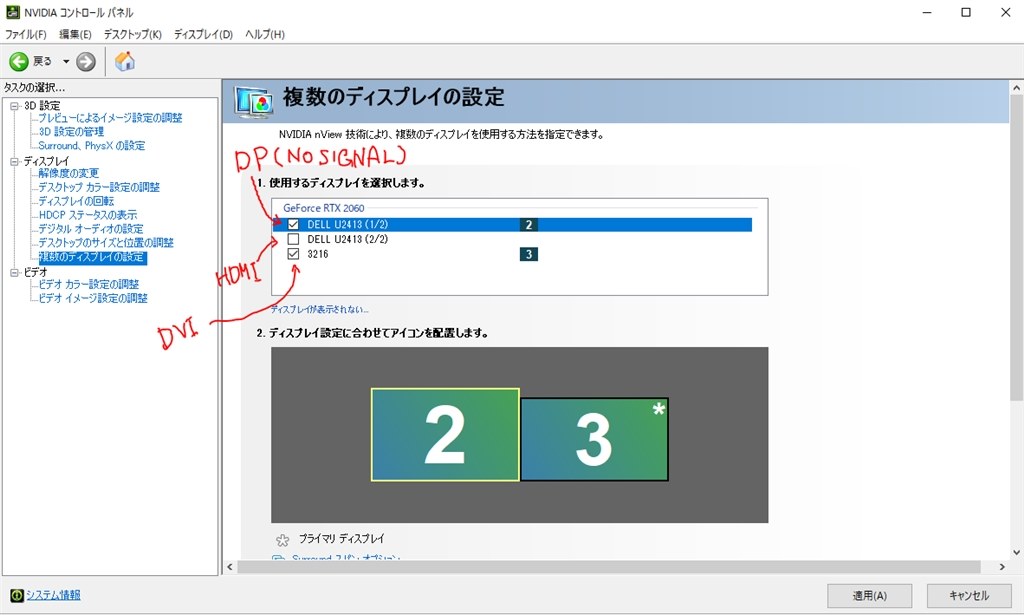Click vertical scrollbar up arrow
The height and width of the screenshot is (615, 1024).
1016,87
